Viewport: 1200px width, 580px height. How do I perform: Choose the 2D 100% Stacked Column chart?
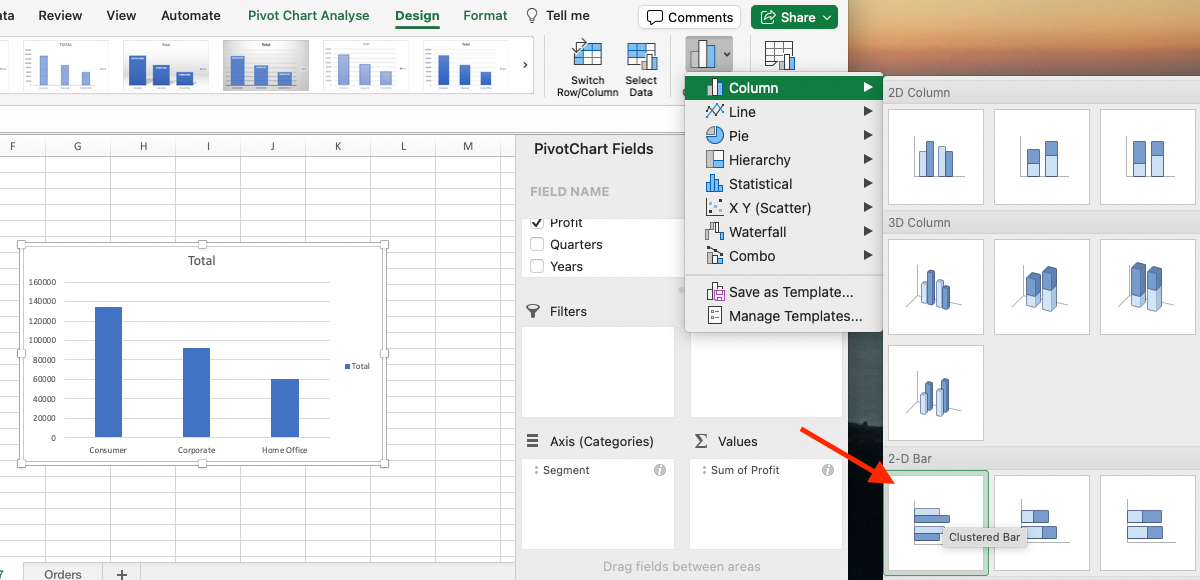(1148, 157)
